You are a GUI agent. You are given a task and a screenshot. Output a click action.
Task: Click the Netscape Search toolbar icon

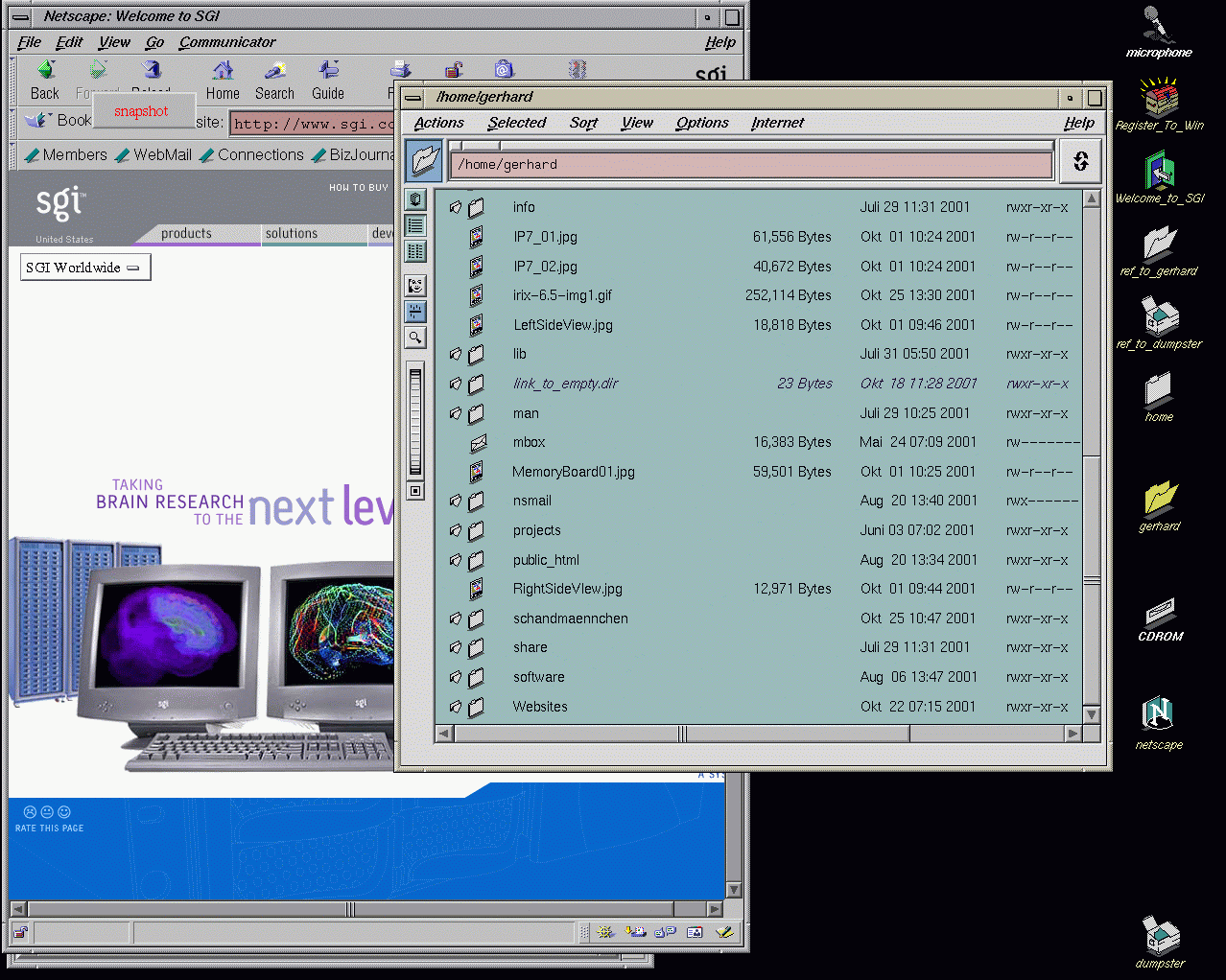tap(274, 80)
